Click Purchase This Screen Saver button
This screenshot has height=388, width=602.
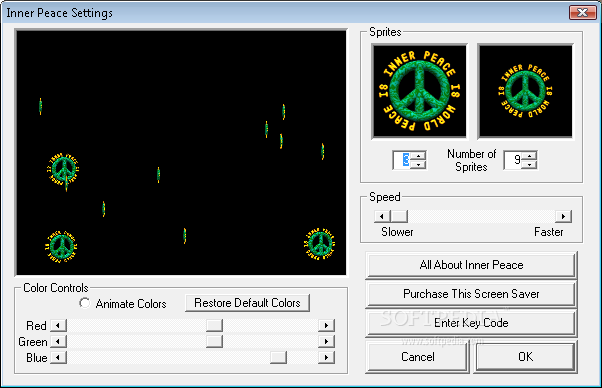click(471, 294)
